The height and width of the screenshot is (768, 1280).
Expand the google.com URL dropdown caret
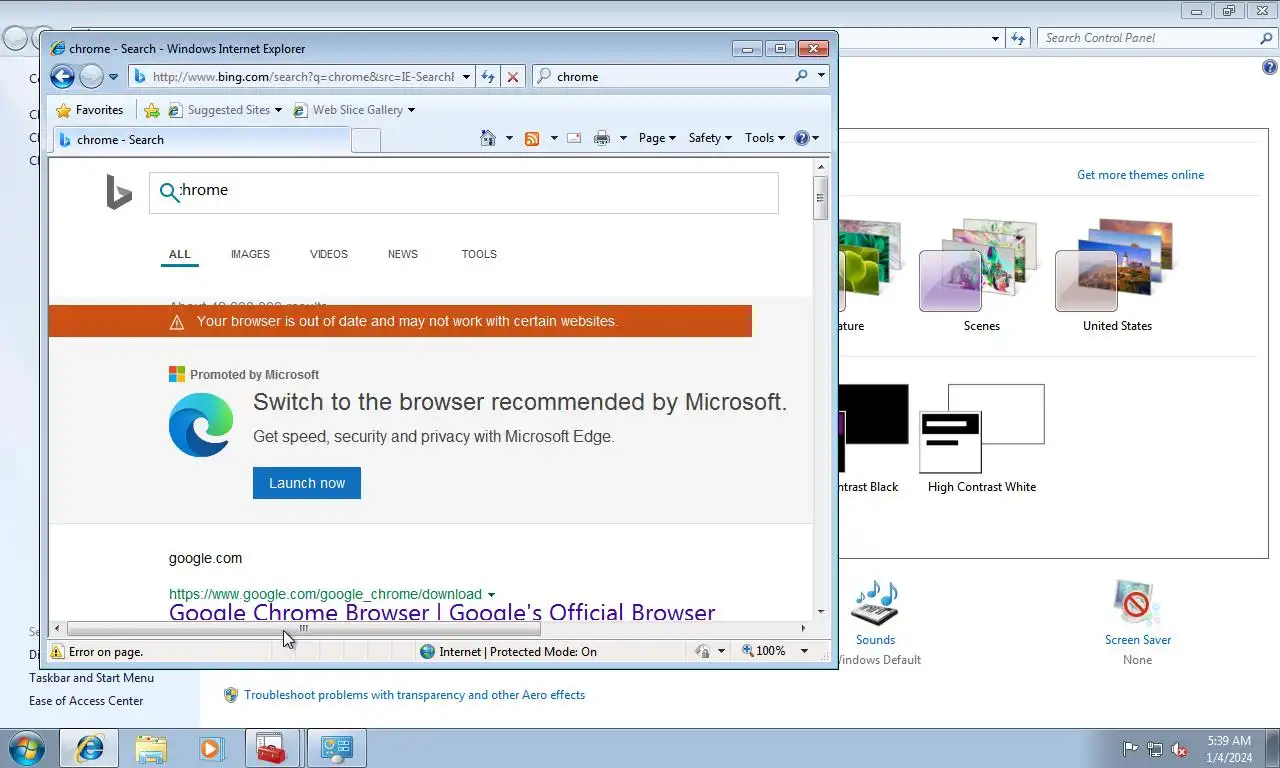pyautogui.click(x=491, y=594)
